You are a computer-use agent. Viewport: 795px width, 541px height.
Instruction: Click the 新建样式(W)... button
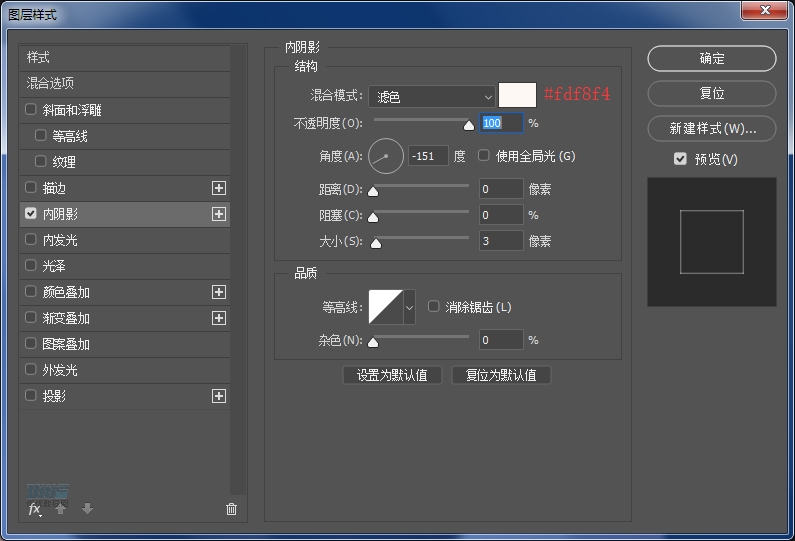coord(712,128)
